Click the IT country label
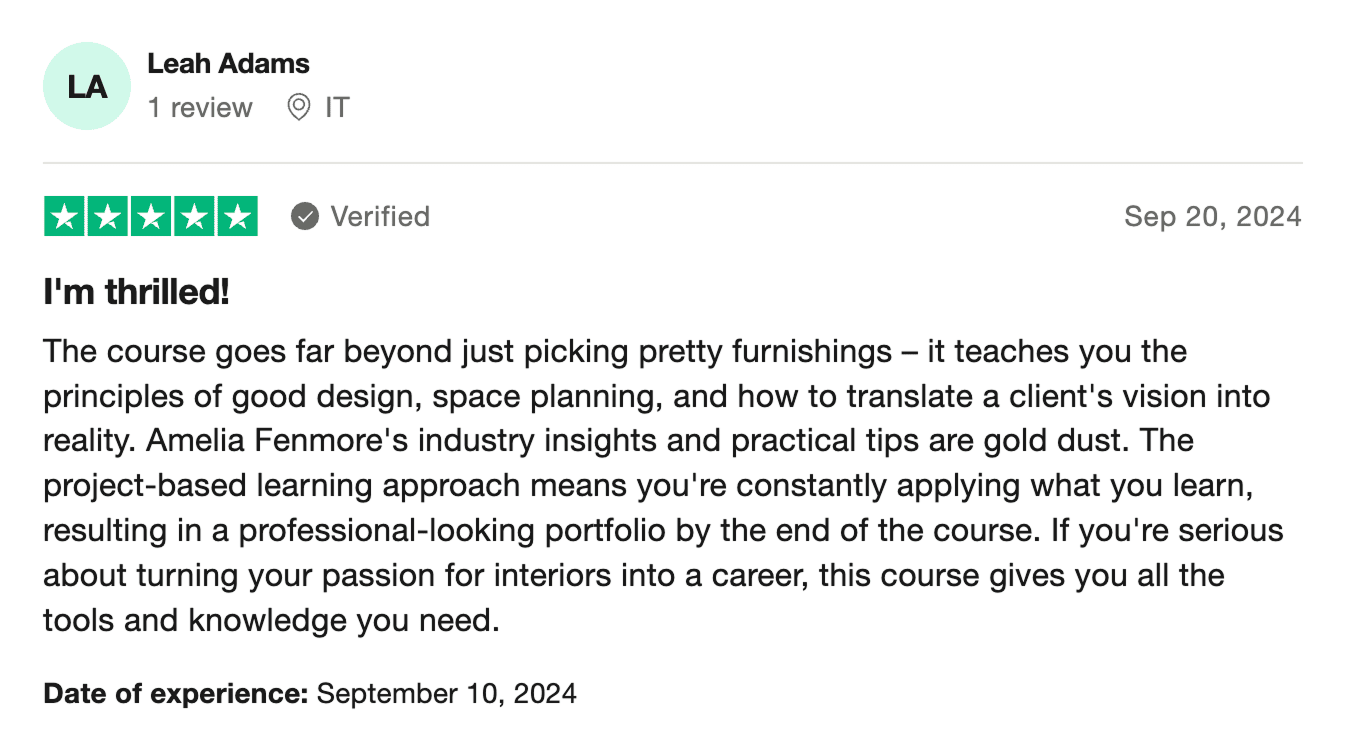The height and width of the screenshot is (740, 1346). tap(337, 107)
